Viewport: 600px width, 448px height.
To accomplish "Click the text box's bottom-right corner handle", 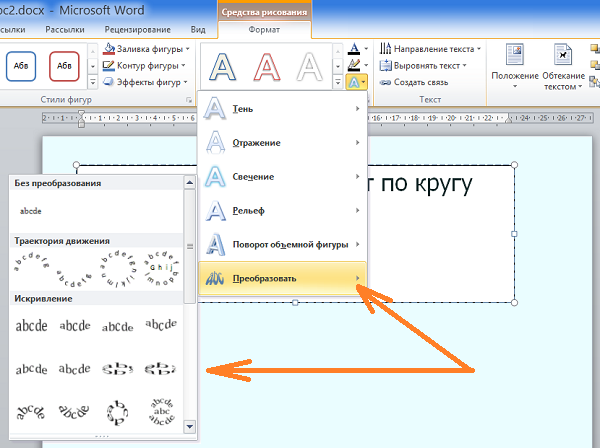I will coord(514,303).
